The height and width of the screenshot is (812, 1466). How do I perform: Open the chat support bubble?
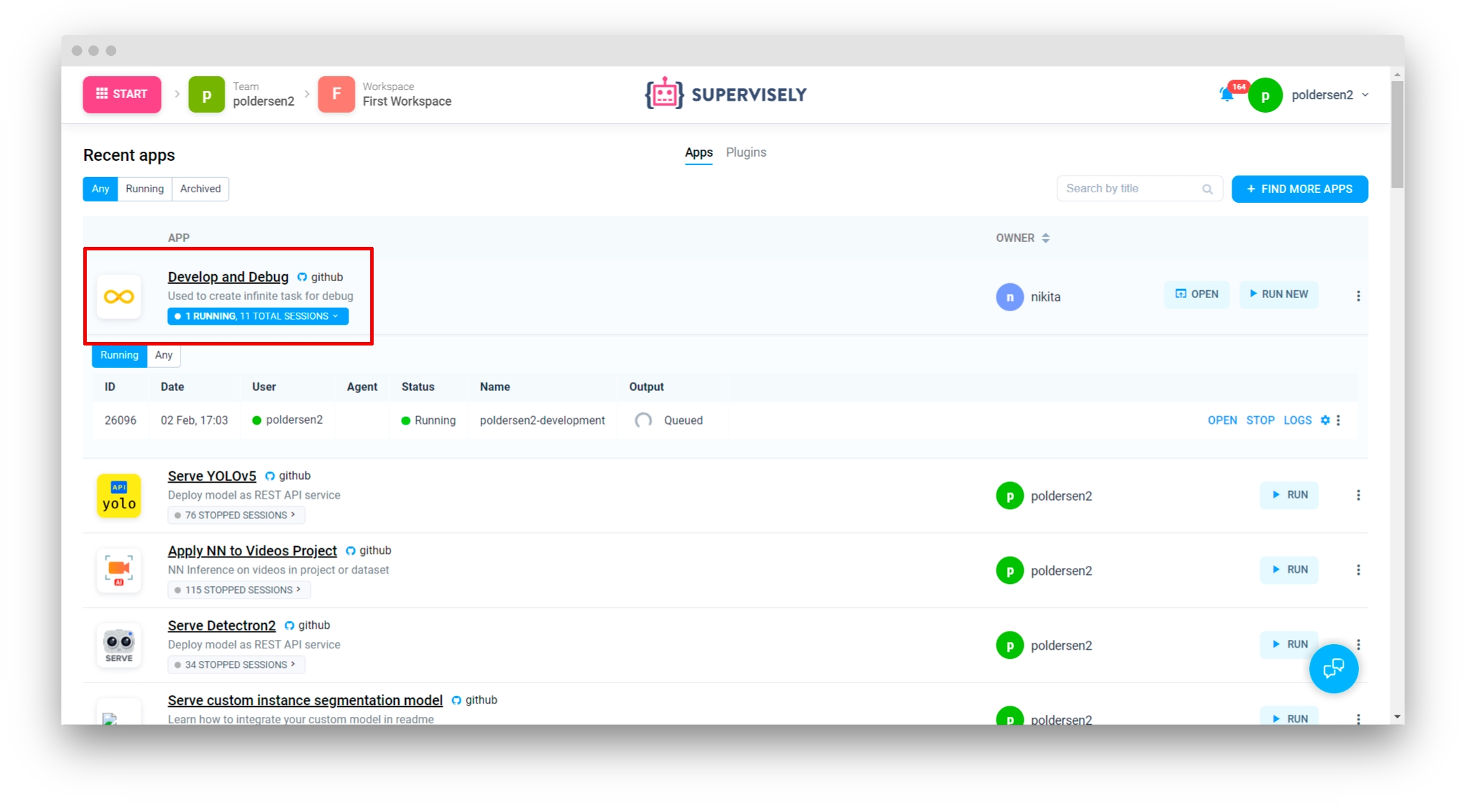(1334, 669)
